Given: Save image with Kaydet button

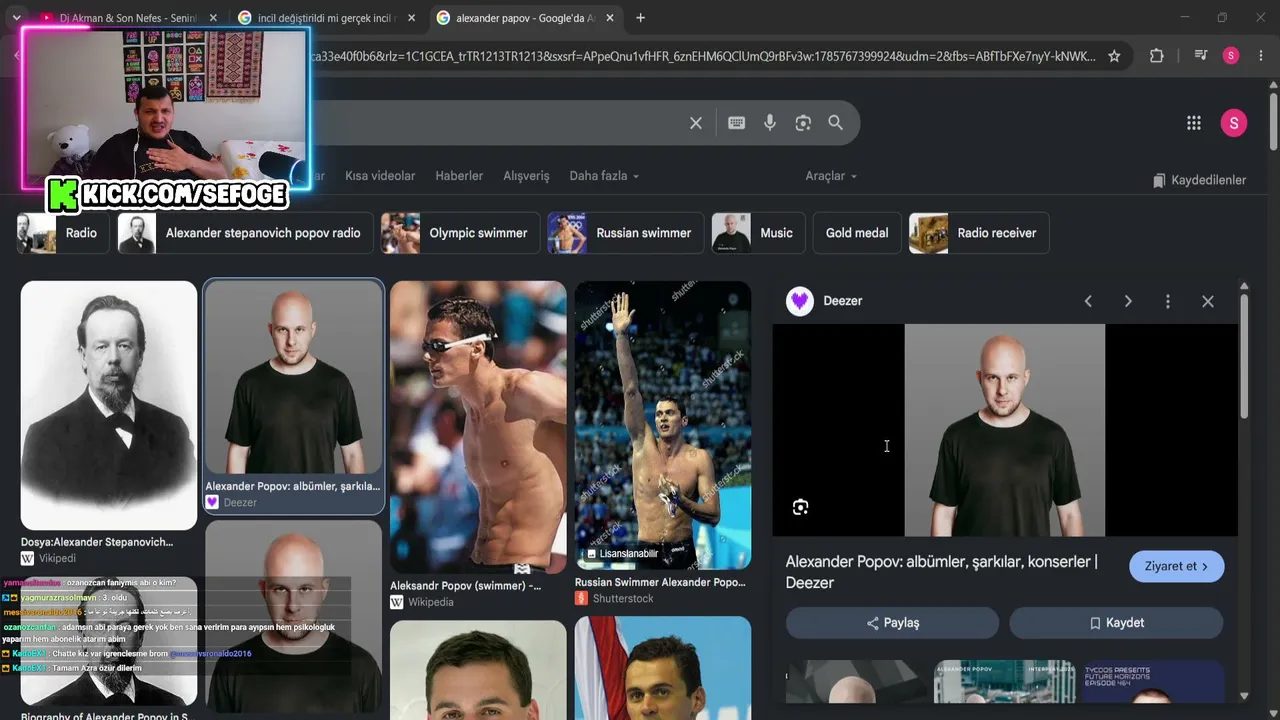Looking at the screenshot, I should [1116, 623].
